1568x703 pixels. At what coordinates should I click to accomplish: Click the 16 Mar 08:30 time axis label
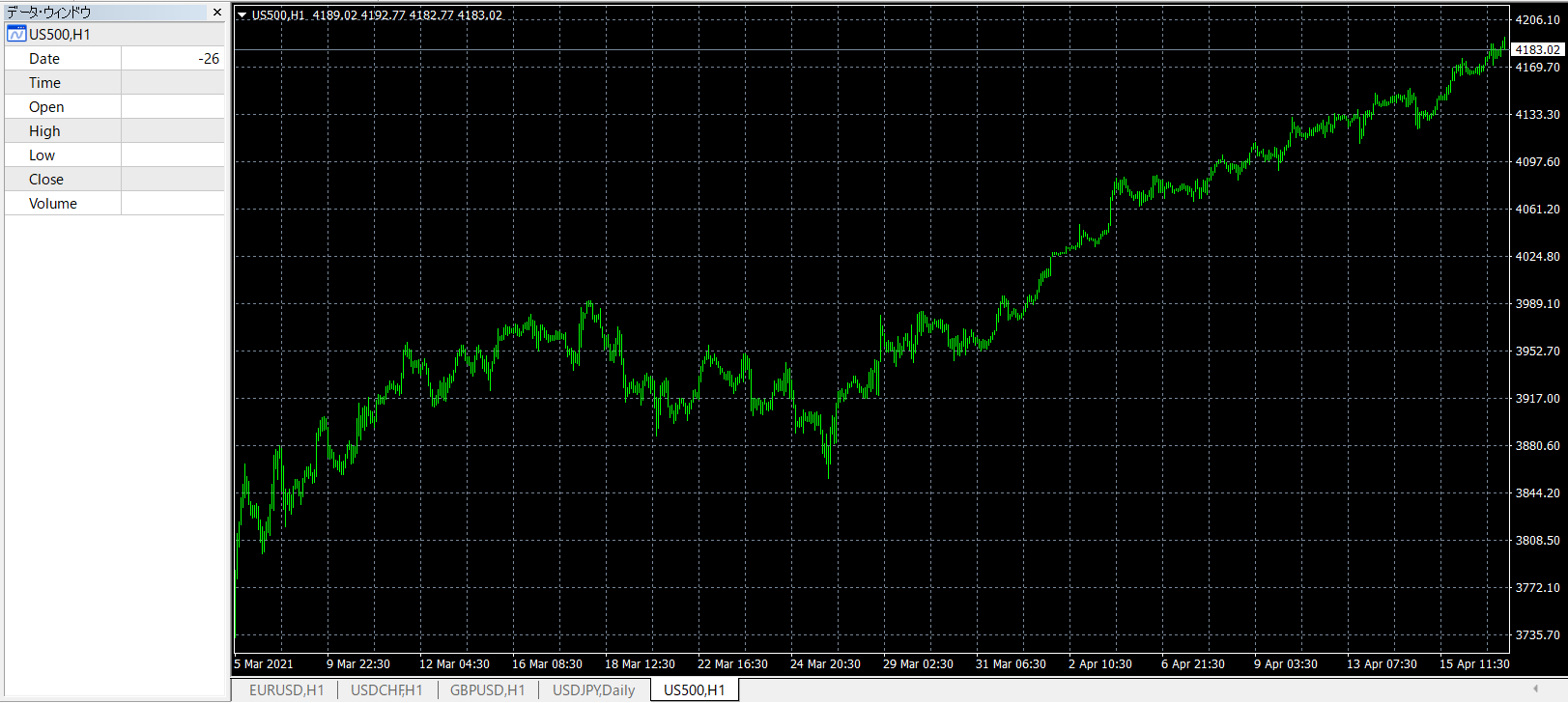click(547, 664)
